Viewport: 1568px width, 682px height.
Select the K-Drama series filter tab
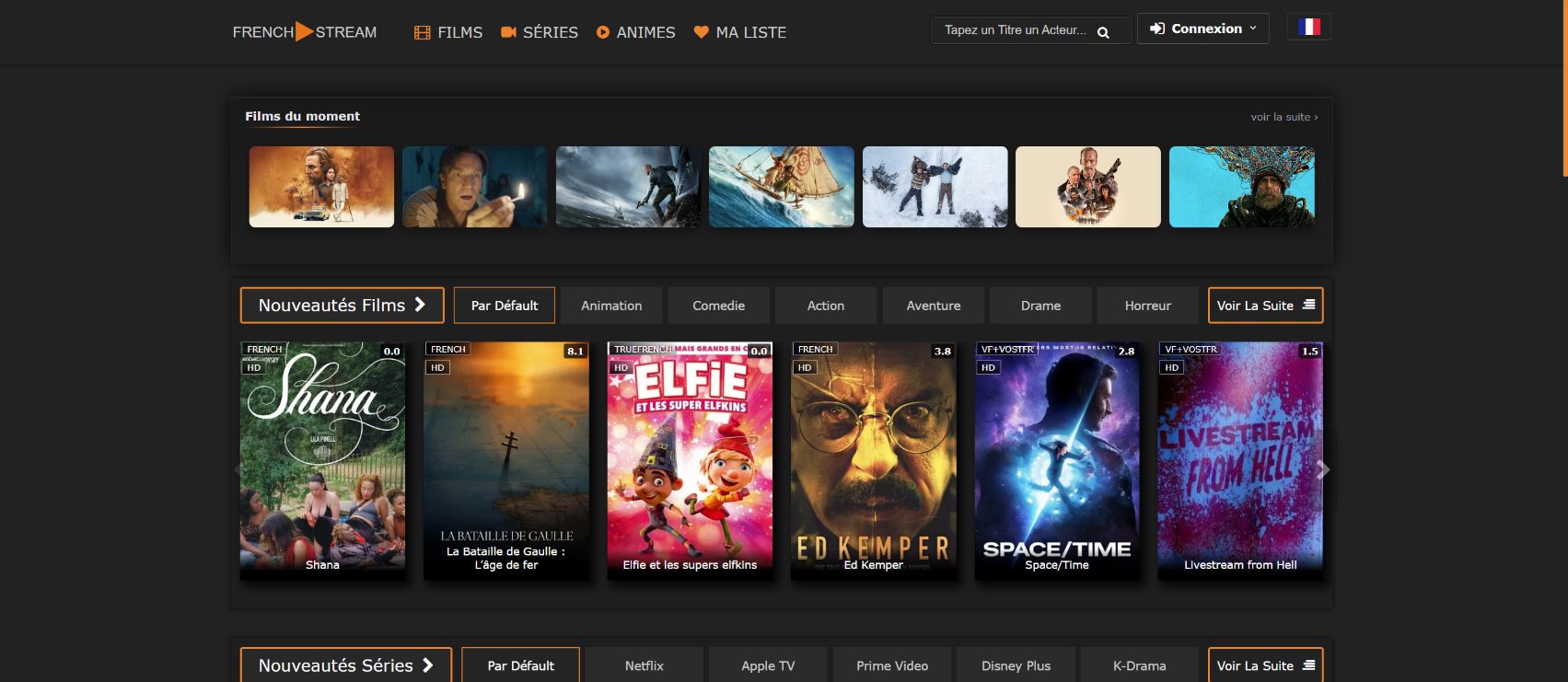1140,665
